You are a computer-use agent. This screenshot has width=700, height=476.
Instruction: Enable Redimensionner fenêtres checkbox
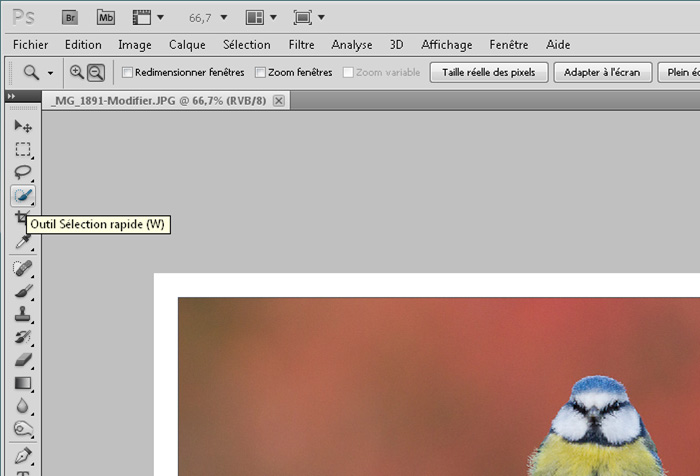click(x=127, y=72)
